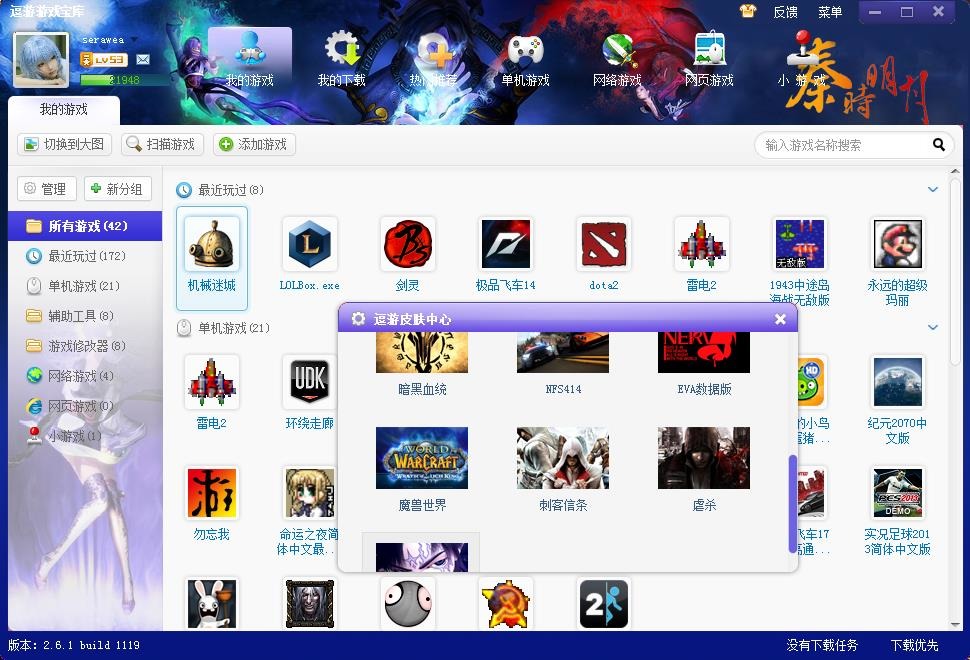This screenshot has width=970, height=660.
Task: Open the 网络游戏 top navigation
Action: 617,59
